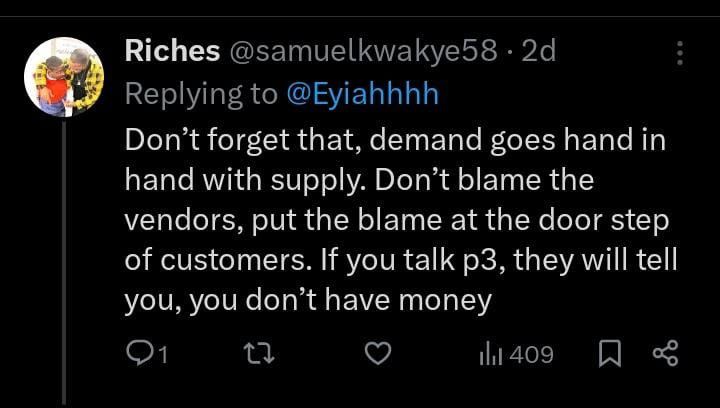720x408 pixels.
Task: Click the "Replying to" label text
Action: pyautogui.click(x=201, y=94)
